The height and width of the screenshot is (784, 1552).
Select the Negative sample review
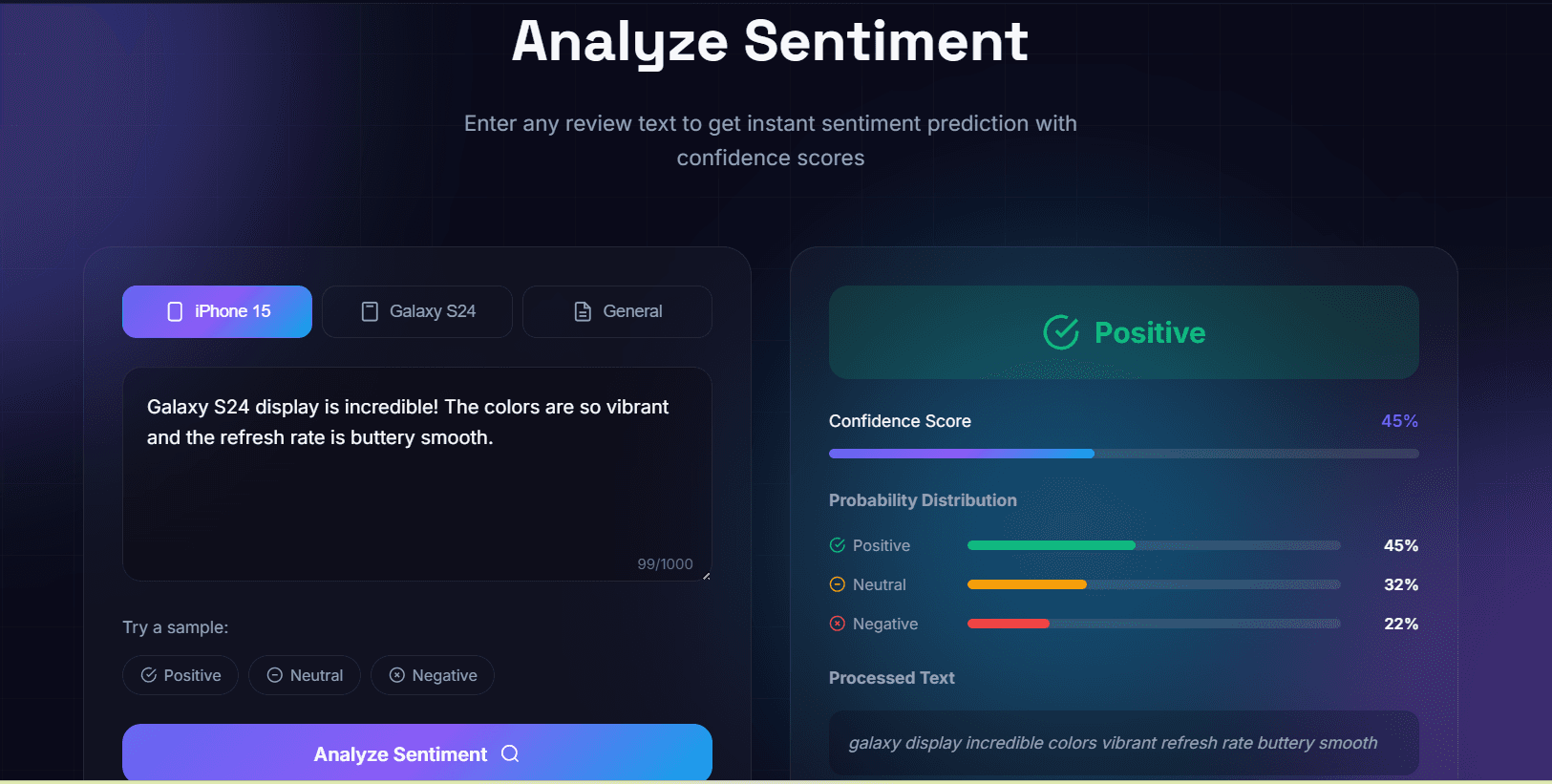433,674
